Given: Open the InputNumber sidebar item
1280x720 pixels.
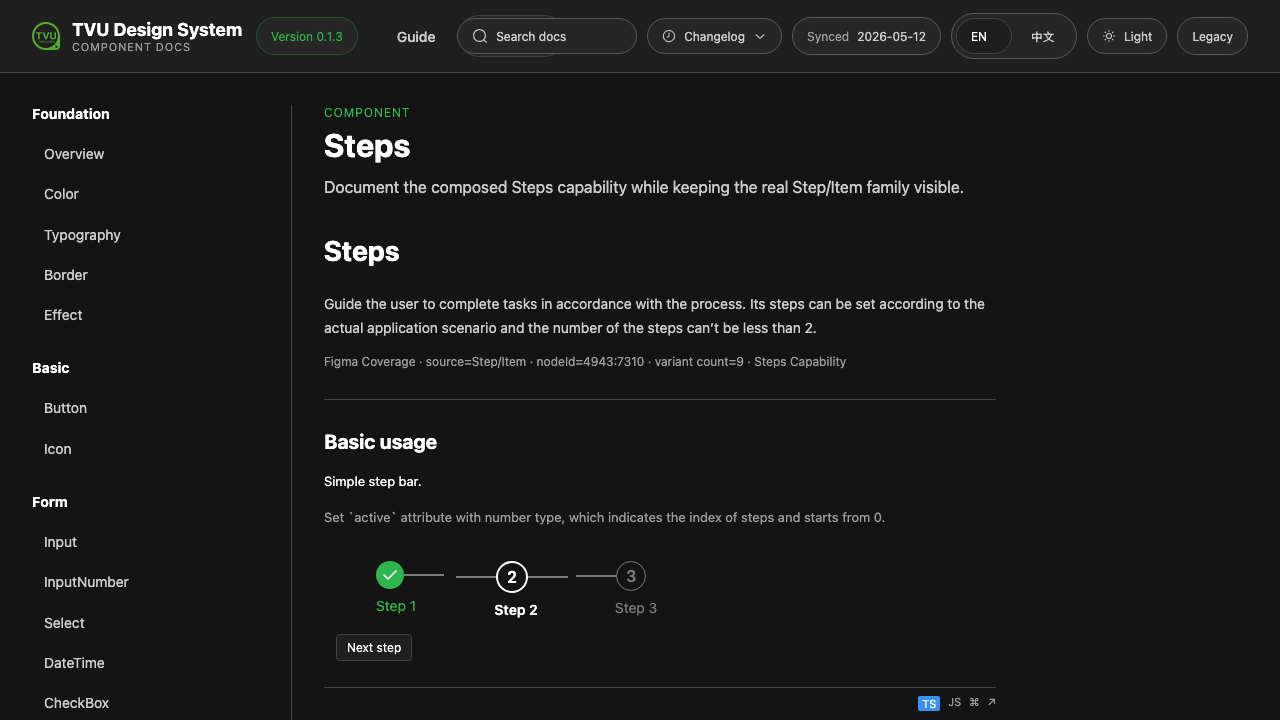Looking at the screenshot, I should tap(86, 582).
